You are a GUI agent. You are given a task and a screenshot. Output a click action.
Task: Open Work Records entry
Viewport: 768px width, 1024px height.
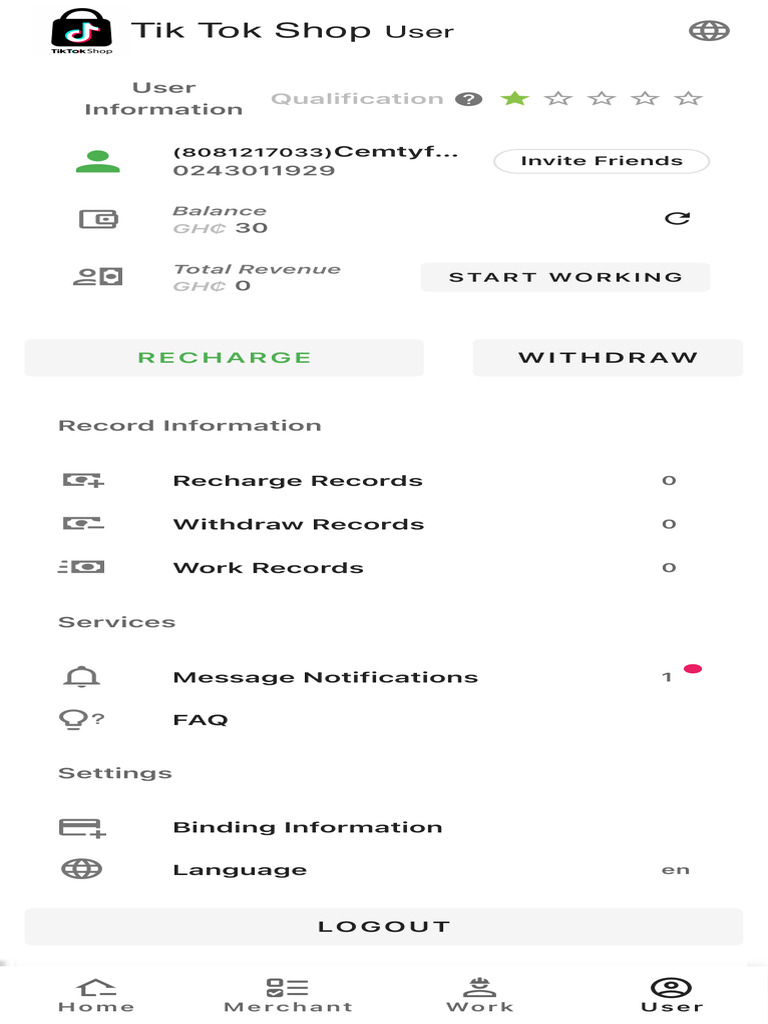384,568
